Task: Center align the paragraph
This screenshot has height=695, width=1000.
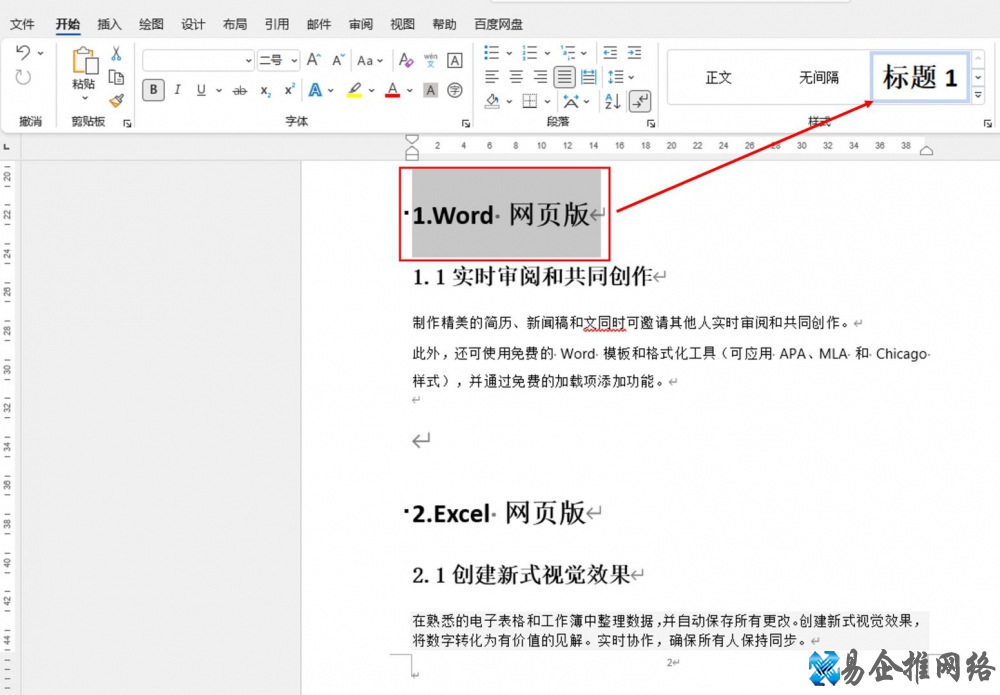Action: click(x=516, y=78)
